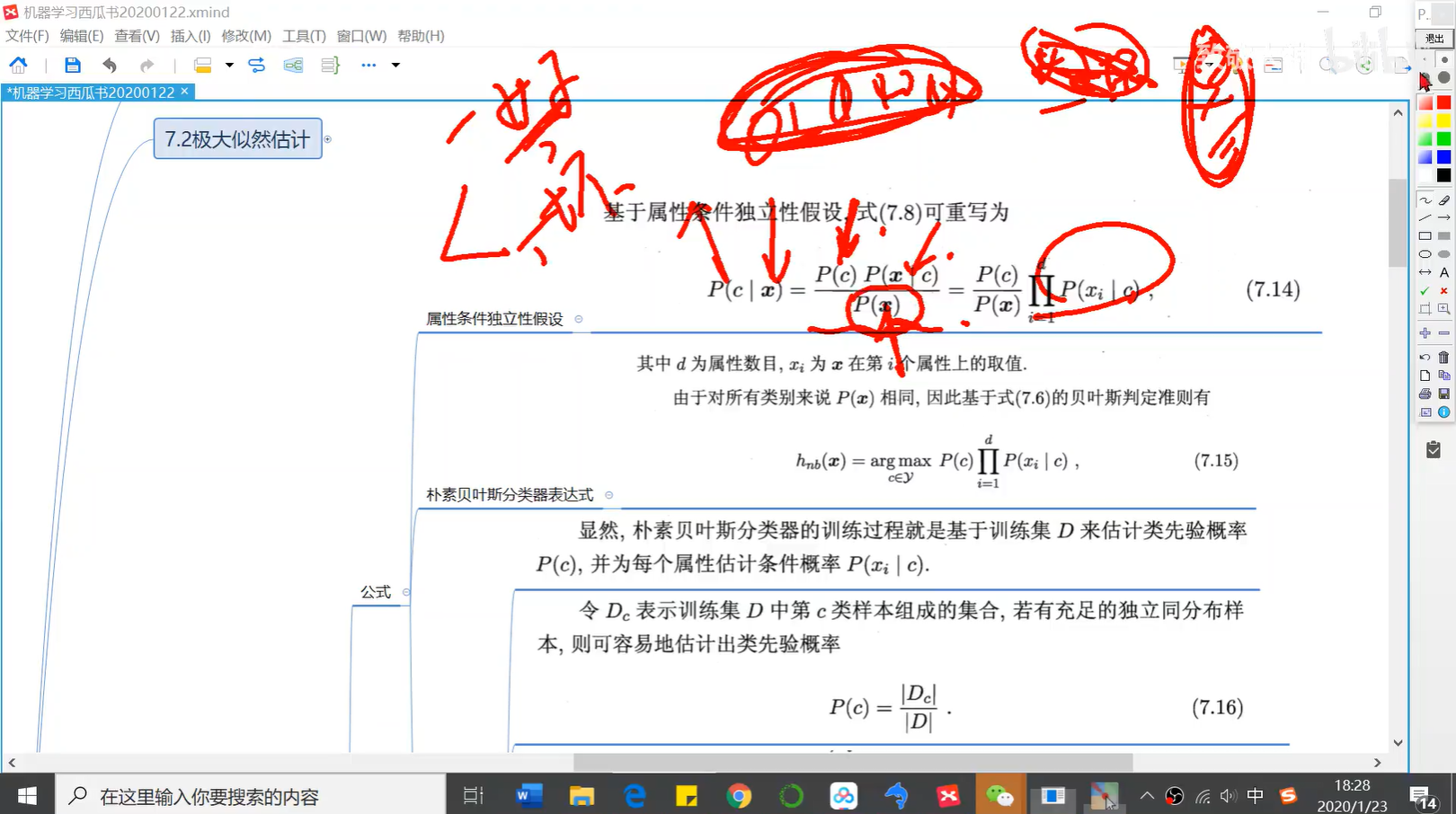Activate the text 'A' annotation tool
The image size is (1456, 814).
click(1444, 272)
